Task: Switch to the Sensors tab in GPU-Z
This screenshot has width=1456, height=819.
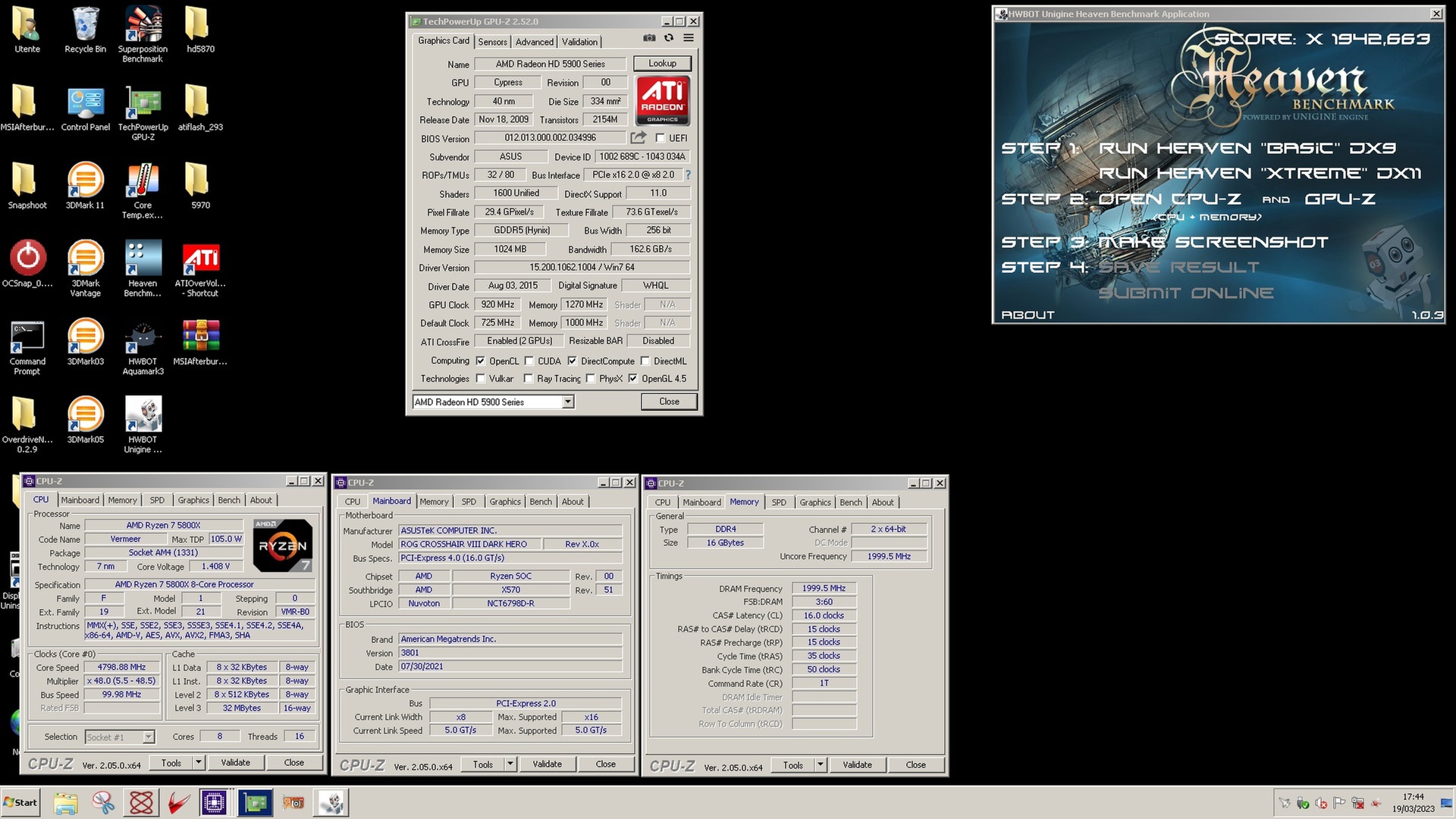Action: point(492,42)
